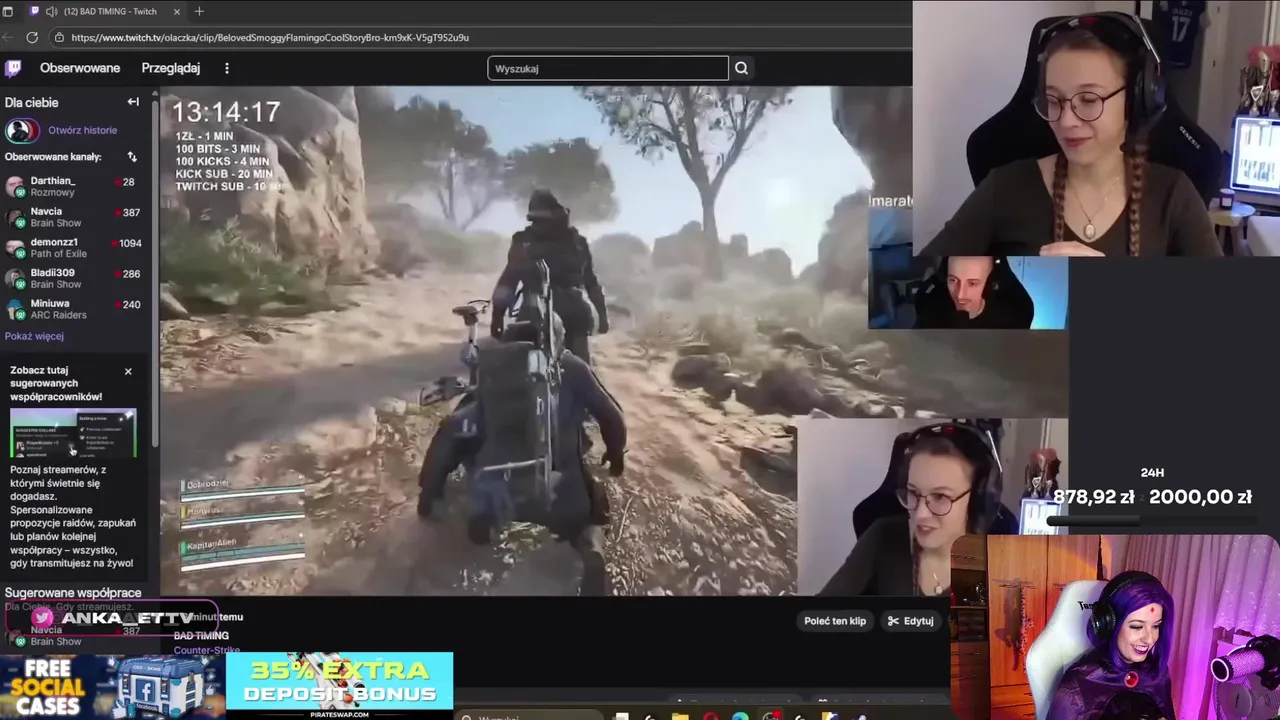The image size is (1280, 720).
Task: Open a new browser tab
Action: tap(199, 11)
